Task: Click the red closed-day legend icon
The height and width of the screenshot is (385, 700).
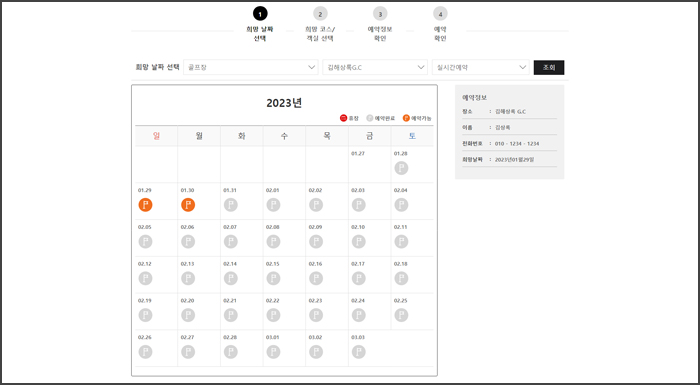Action: click(x=343, y=118)
